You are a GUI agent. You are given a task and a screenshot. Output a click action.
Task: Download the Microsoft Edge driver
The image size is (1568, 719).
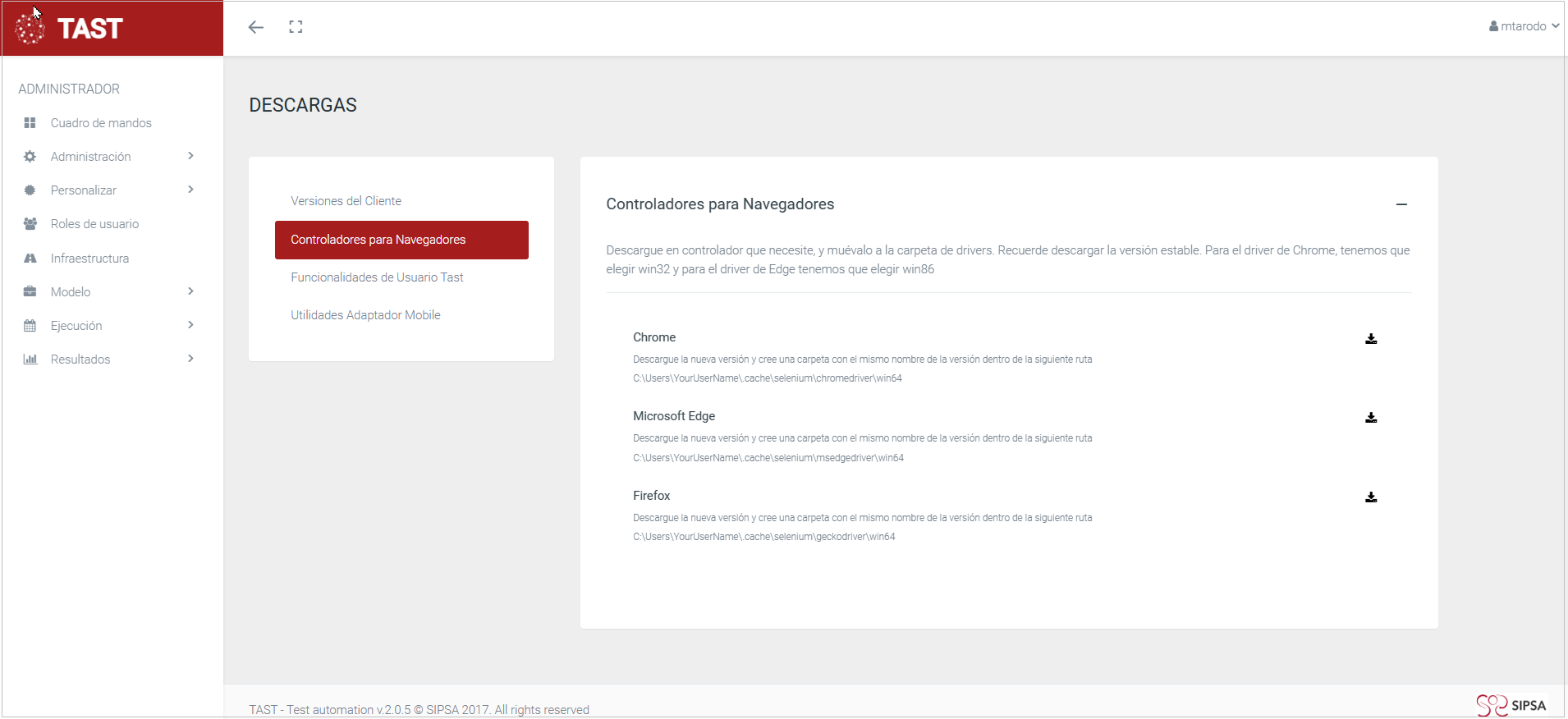(1370, 418)
